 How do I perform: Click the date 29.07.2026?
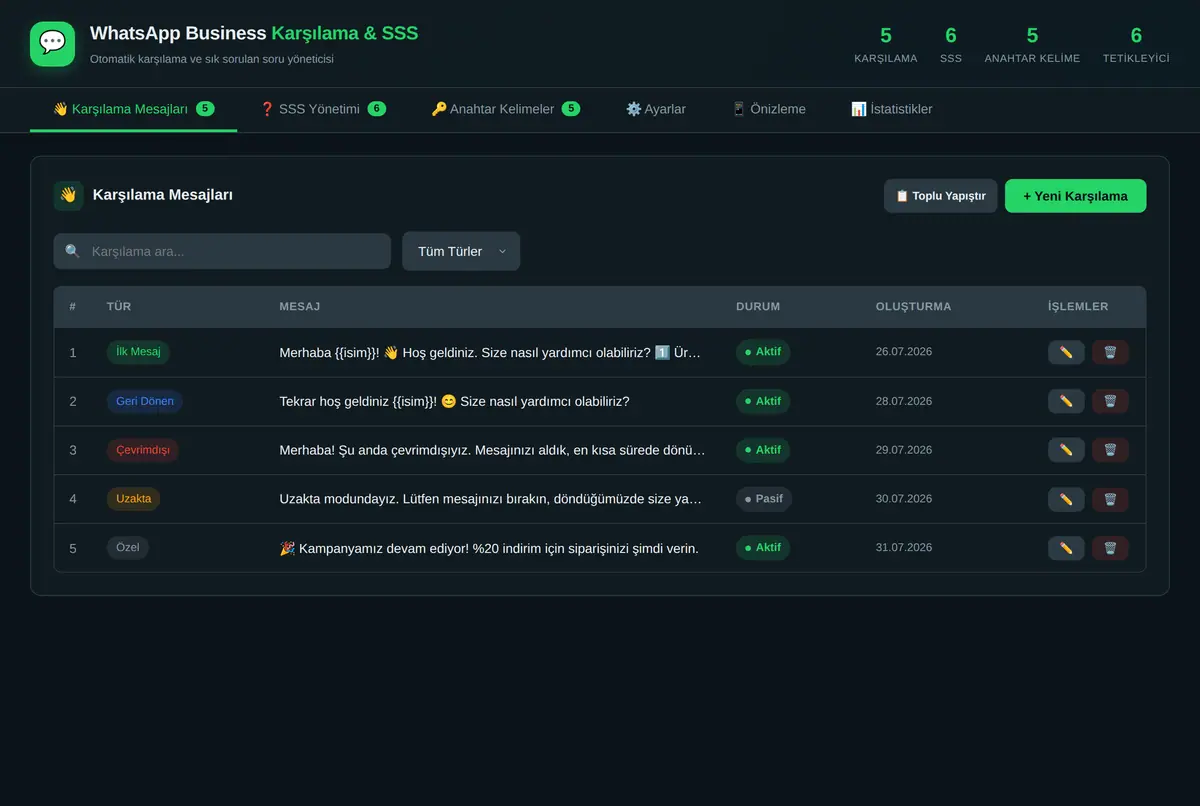903,450
